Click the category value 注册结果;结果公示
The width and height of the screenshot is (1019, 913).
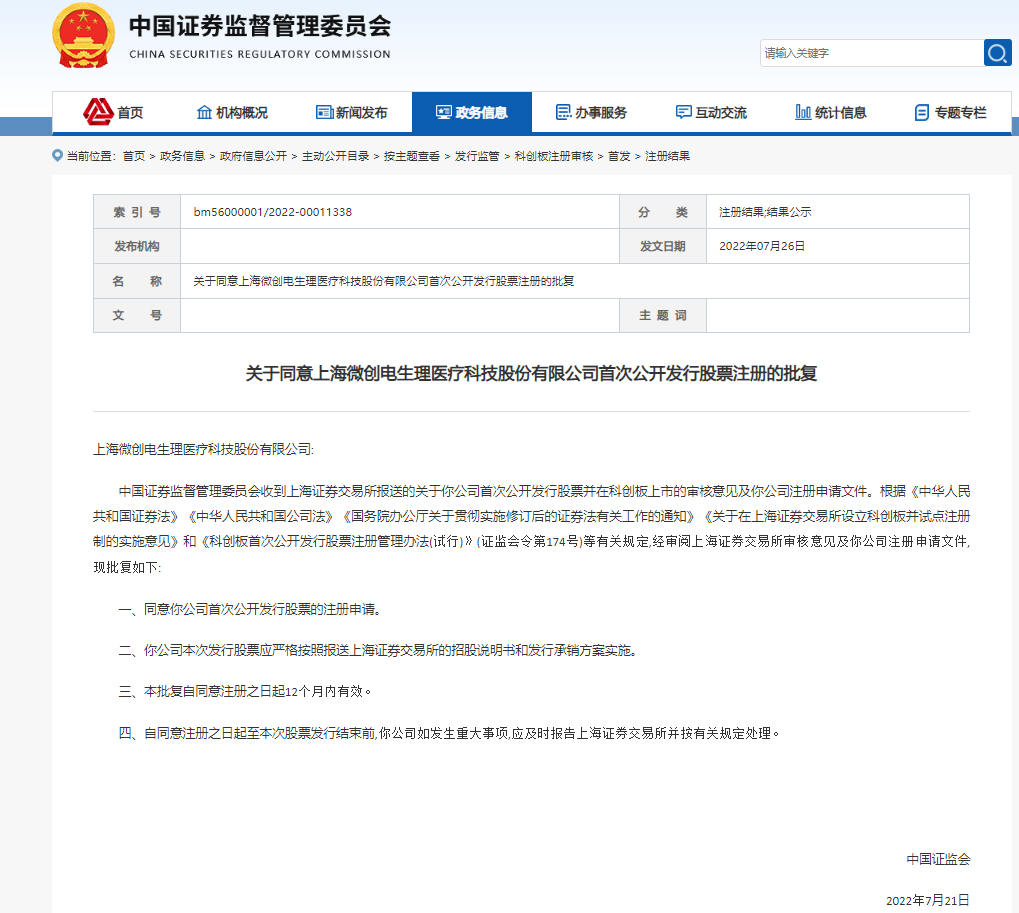tap(765, 212)
